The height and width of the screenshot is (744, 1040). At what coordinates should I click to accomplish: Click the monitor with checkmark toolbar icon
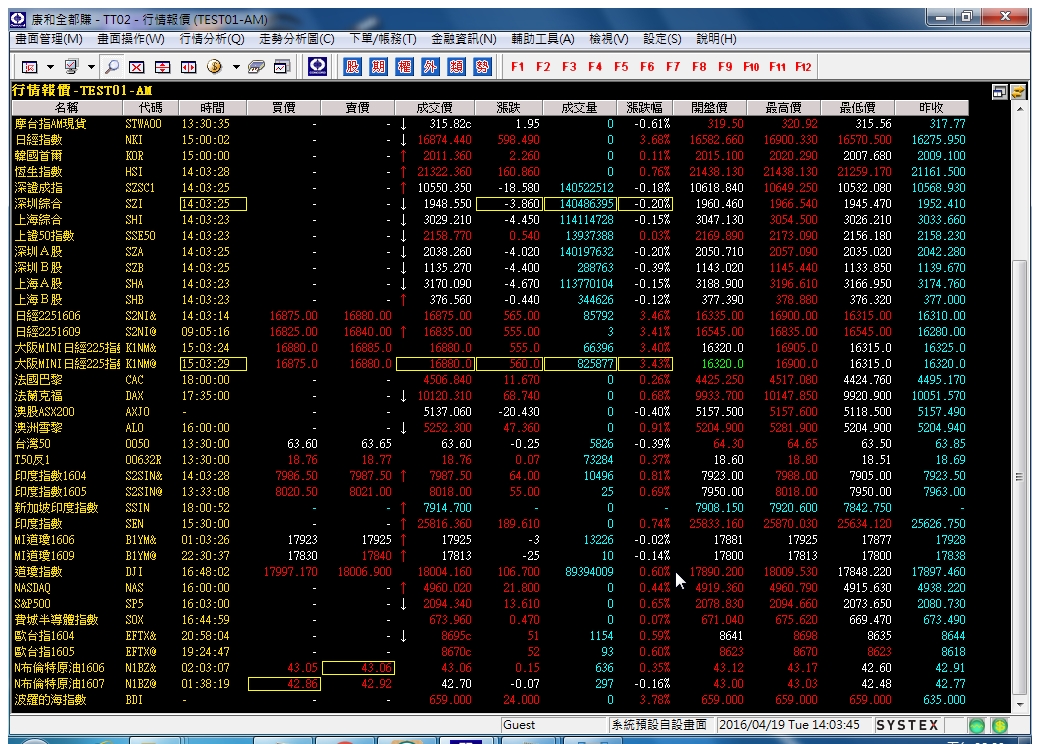(x=71, y=66)
